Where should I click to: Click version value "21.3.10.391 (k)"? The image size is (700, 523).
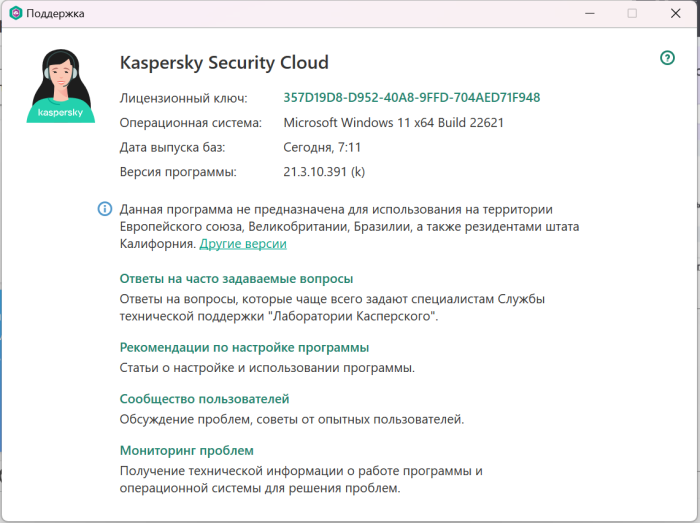pyautogui.click(x=324, y=172)
